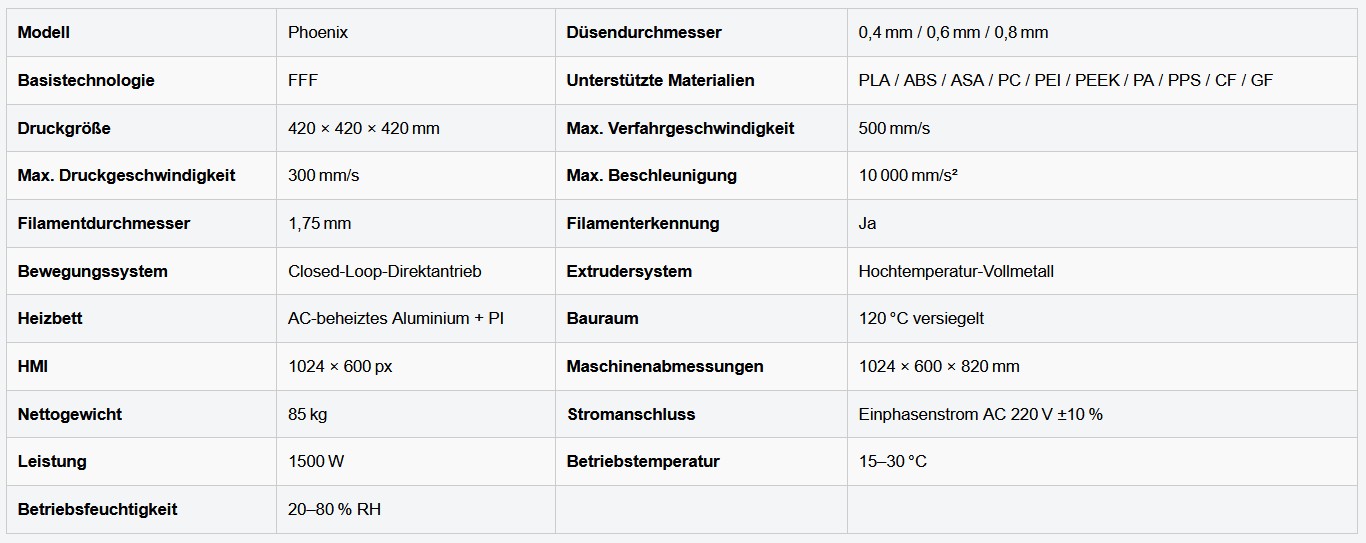Viewport: 1366px width, 543px height.
Task: Click the 'Maschinenabmessungen' label cell
Action: [x=664, y=366]
